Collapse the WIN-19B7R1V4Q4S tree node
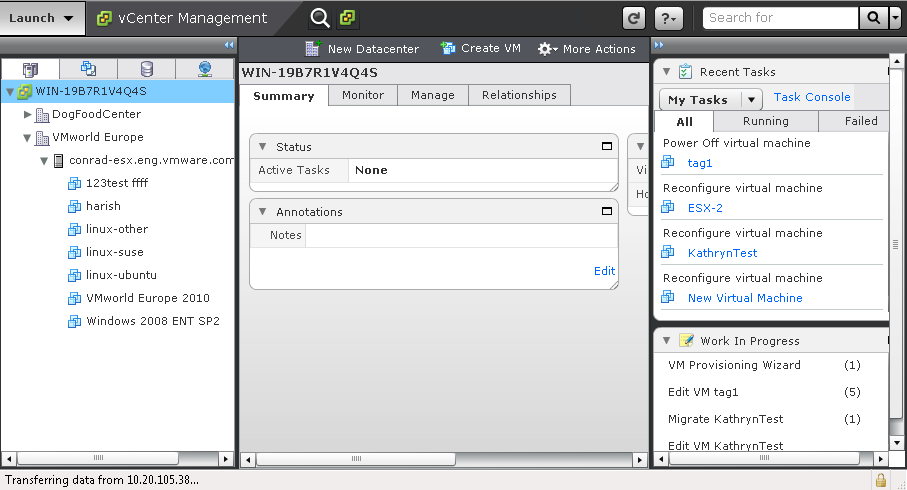 coord(10,91)
